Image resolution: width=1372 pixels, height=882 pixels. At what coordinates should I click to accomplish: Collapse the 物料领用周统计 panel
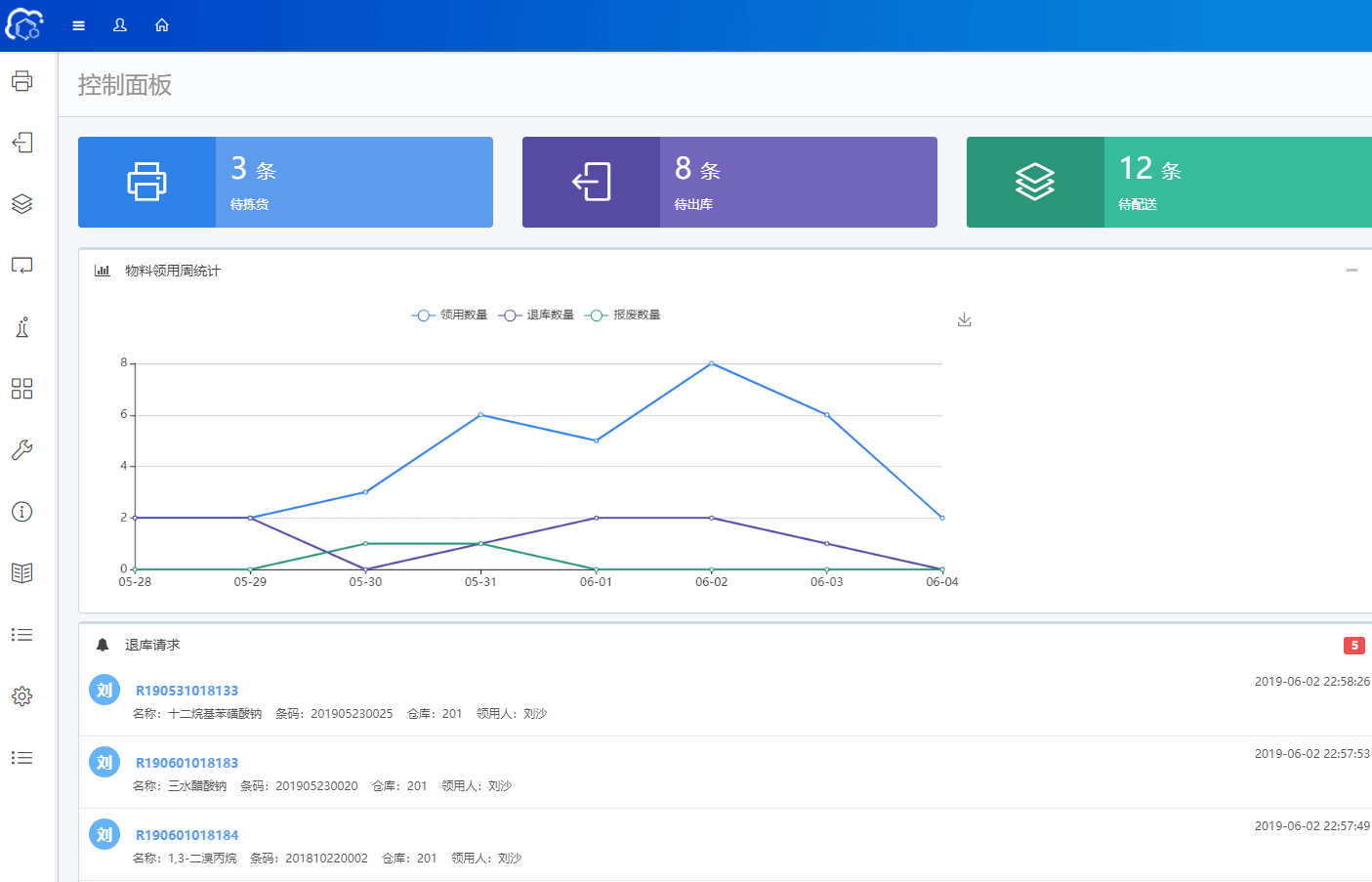1351,271
